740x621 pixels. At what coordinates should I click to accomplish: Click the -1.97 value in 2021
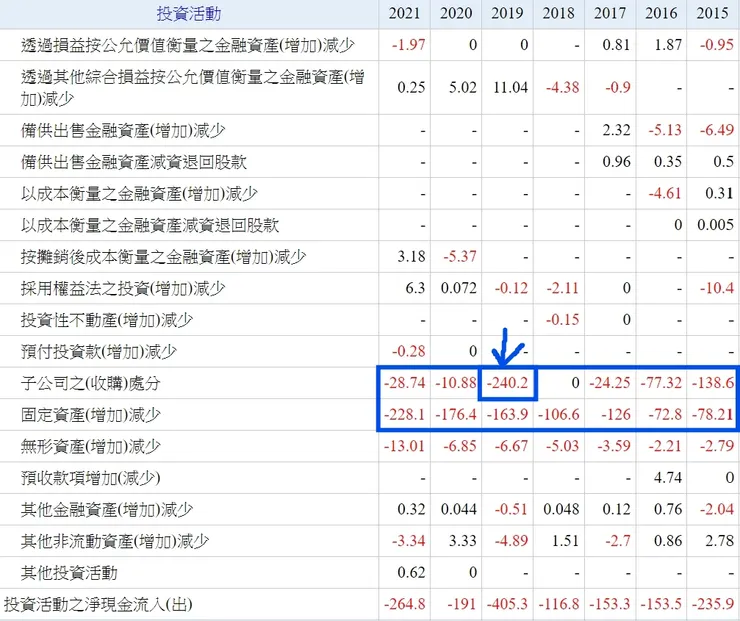[409, 45]
